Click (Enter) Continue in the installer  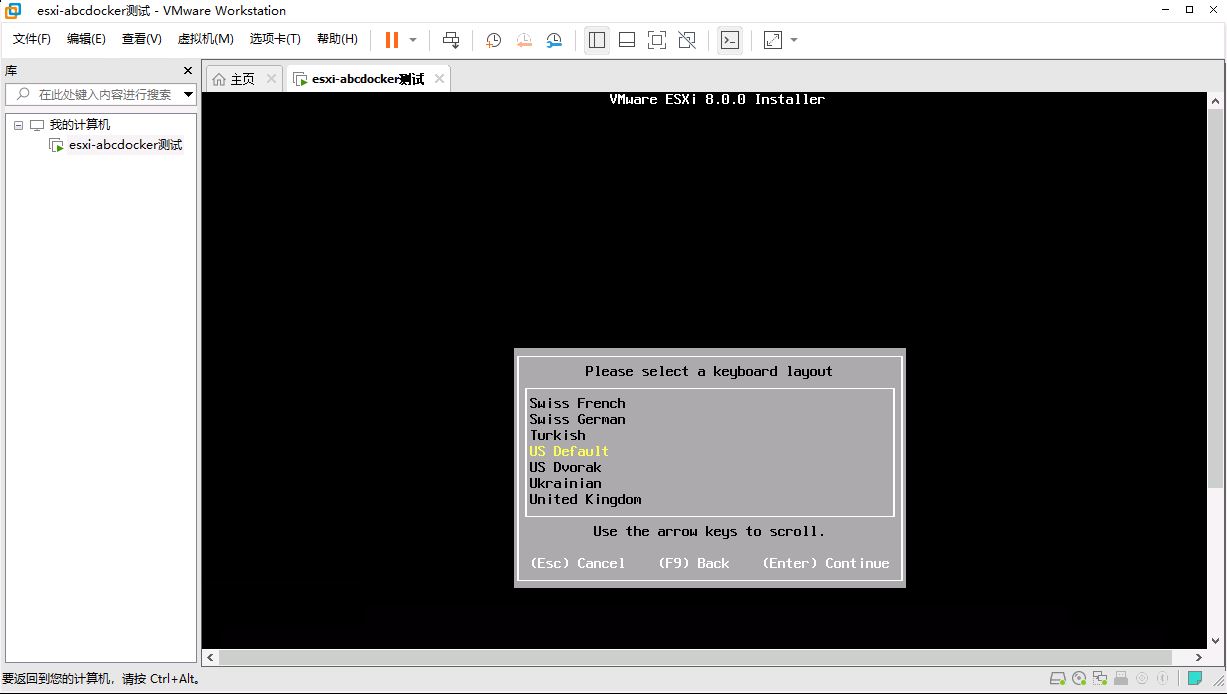point(825,563)
